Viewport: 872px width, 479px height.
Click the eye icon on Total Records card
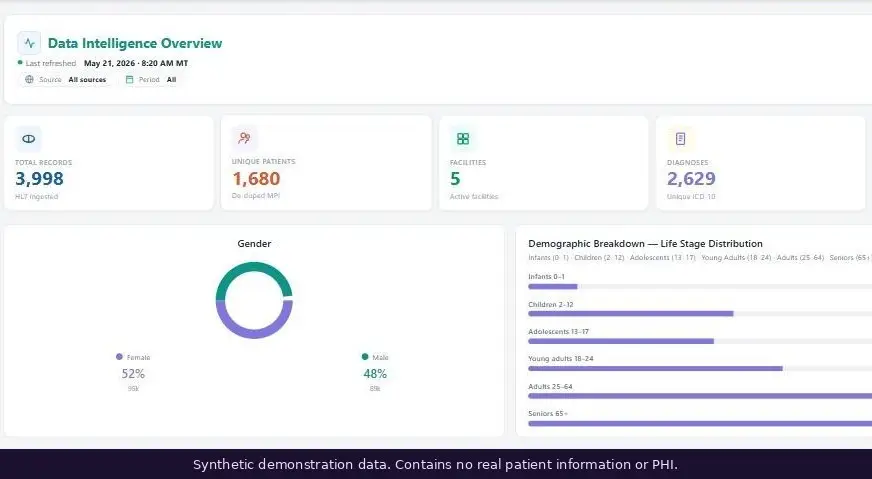pos(28,139)
